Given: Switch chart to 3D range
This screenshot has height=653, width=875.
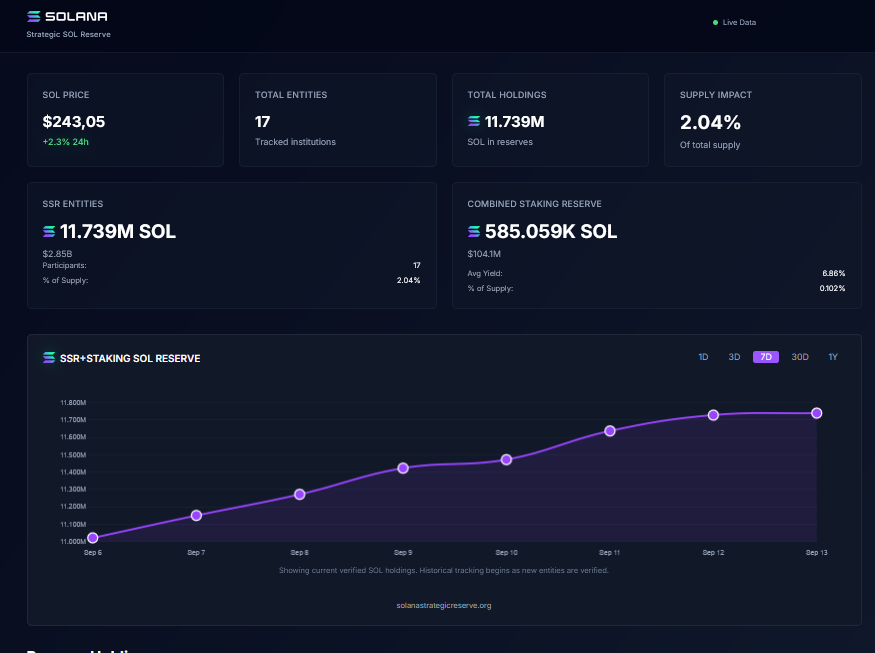Looking at the screenshot, I should (x=734, y=357).
